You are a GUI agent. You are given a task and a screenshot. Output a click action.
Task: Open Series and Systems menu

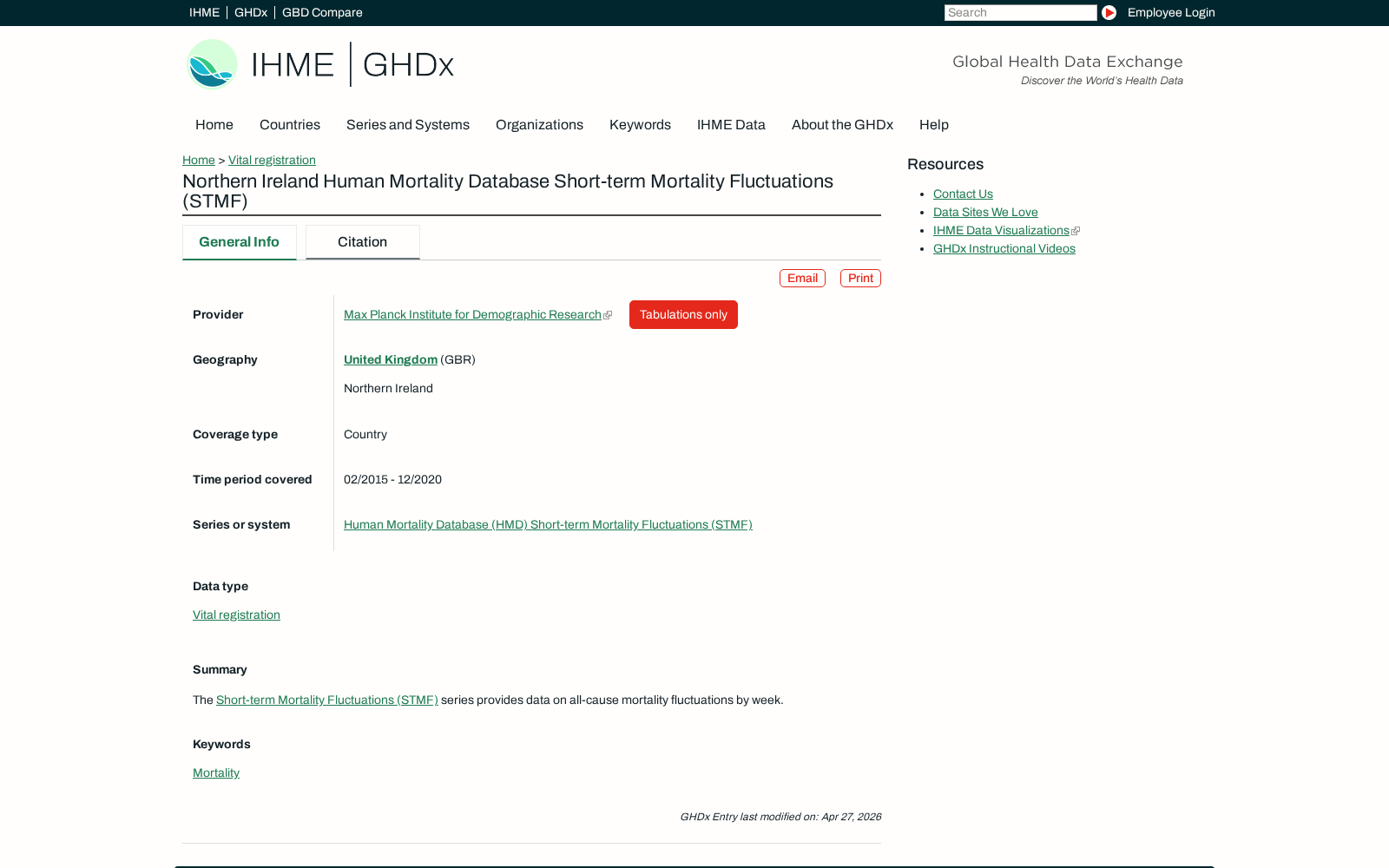408,125
